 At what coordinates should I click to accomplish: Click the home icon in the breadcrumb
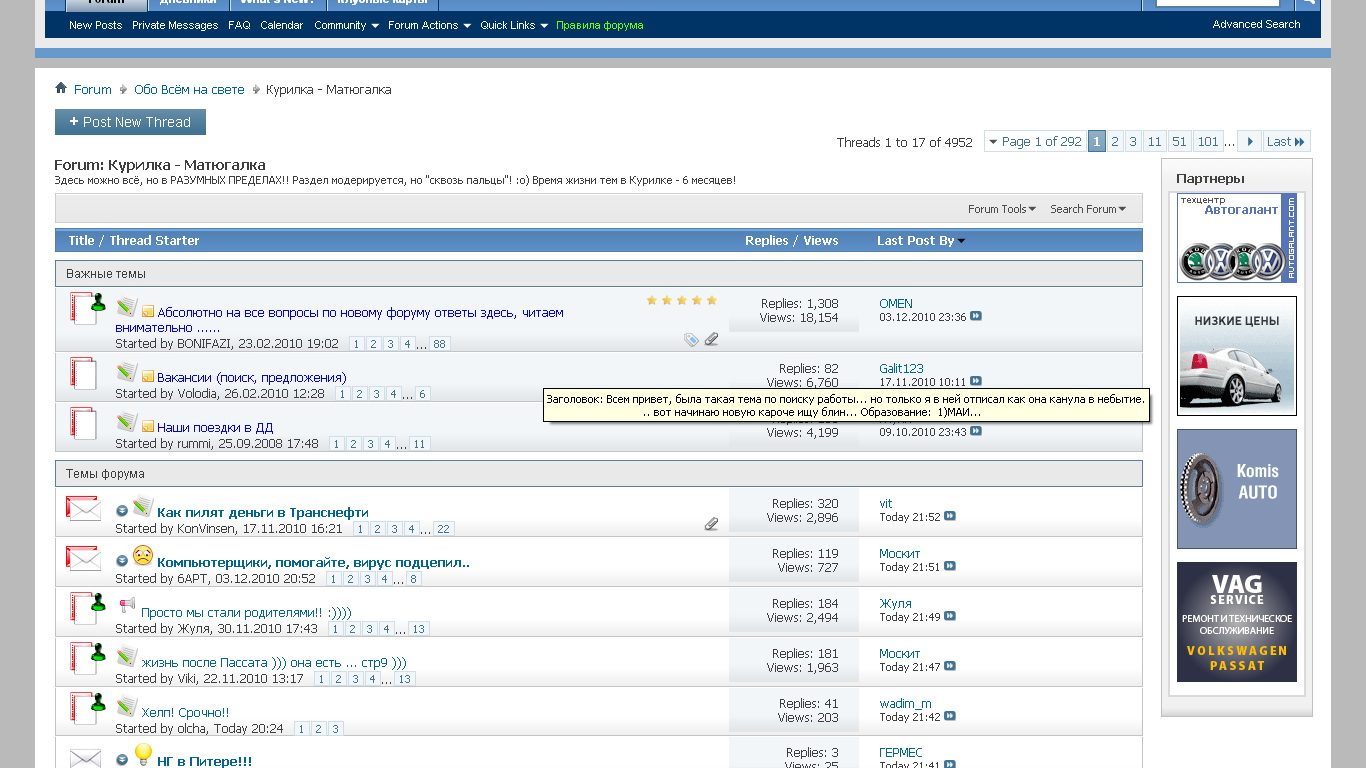coord(61,89)
